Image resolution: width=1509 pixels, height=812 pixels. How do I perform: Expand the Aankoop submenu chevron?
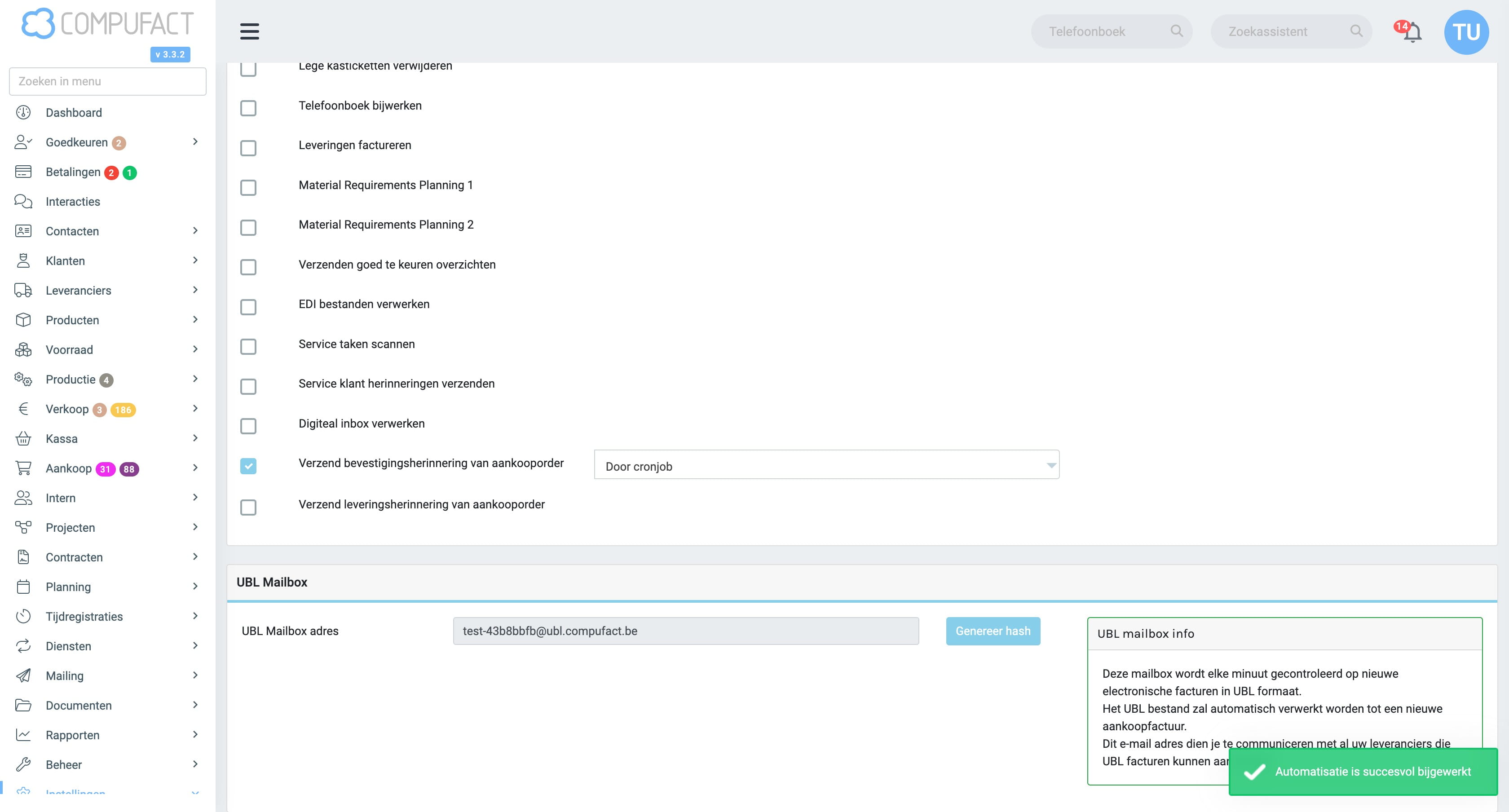tap(195, 468)
